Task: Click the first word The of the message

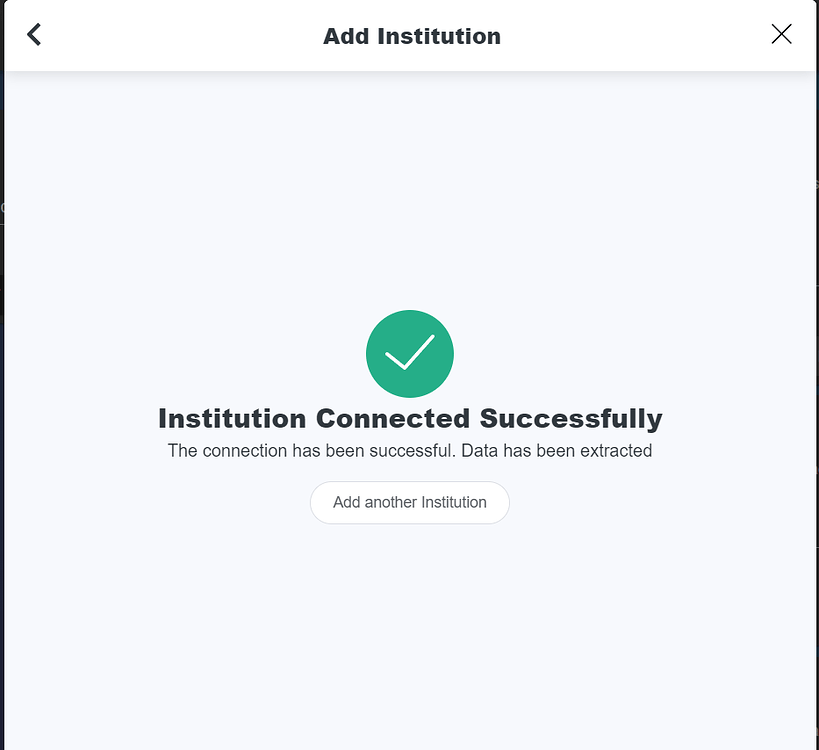Action: click(182, 450)
